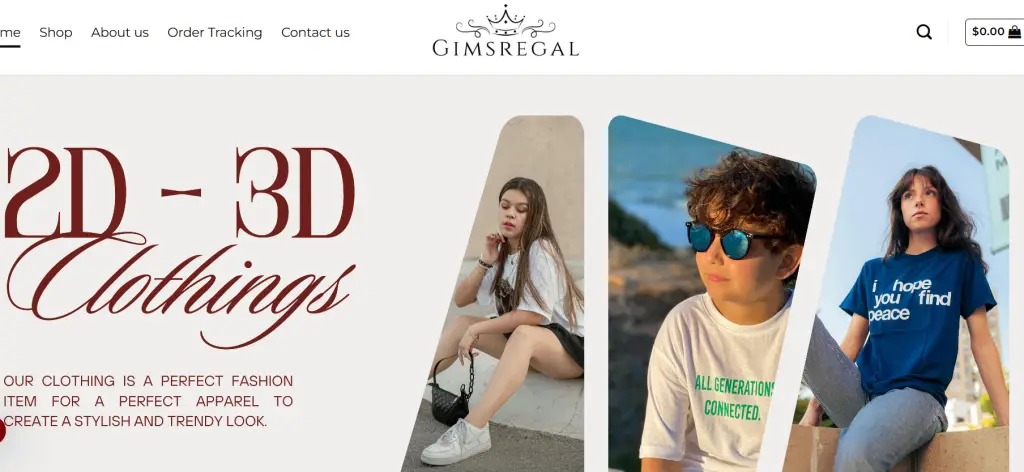Select the photo of boy wearing sunglasses
Screen dimensions: 1024x472
(x=712, y=293)
